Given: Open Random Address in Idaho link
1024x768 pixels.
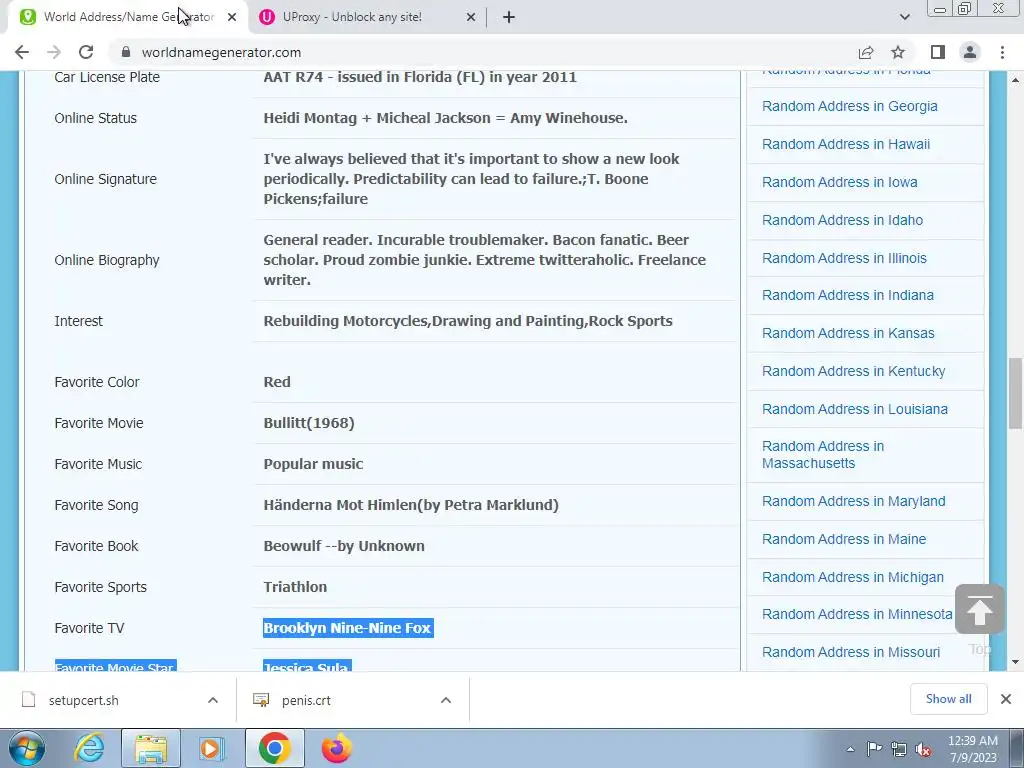Looking at the screenshot, I should coord(842,220).
